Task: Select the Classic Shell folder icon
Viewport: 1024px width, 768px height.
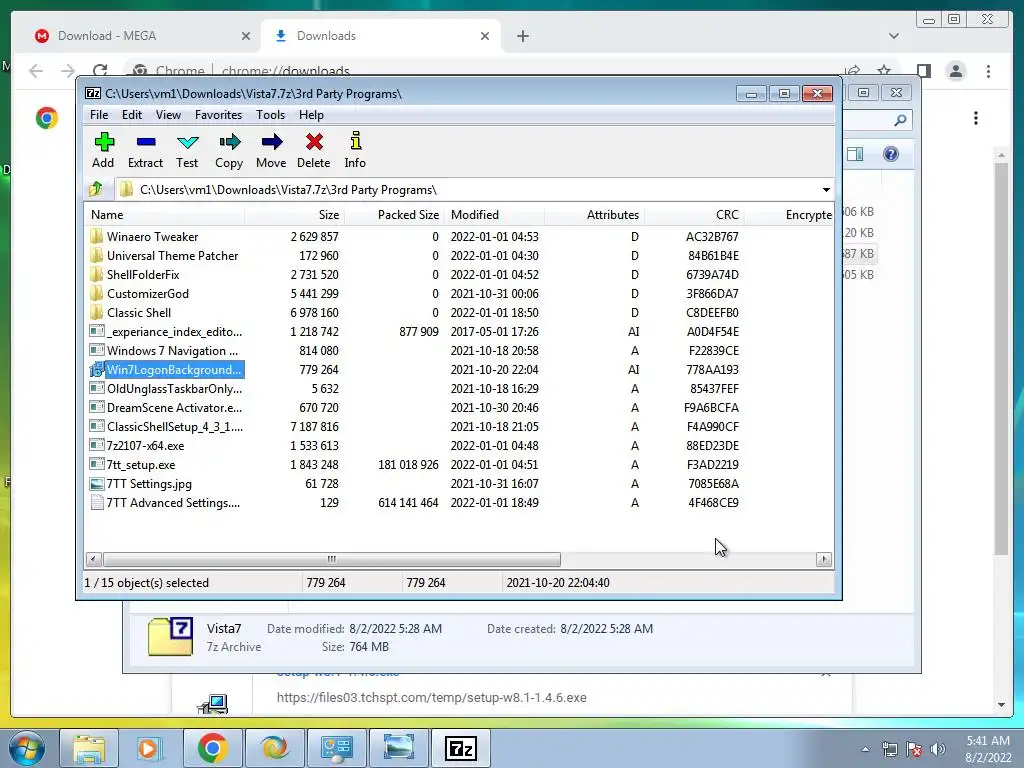Action: click(97, 312)
